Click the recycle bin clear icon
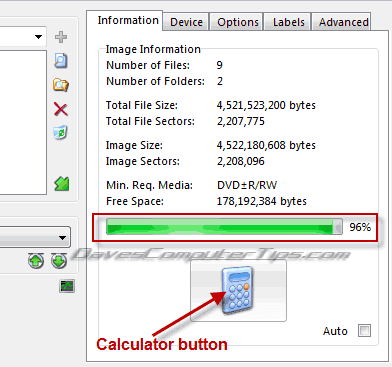Image resolution: width=392 pixels, height=367 pixels. [60, 133]
